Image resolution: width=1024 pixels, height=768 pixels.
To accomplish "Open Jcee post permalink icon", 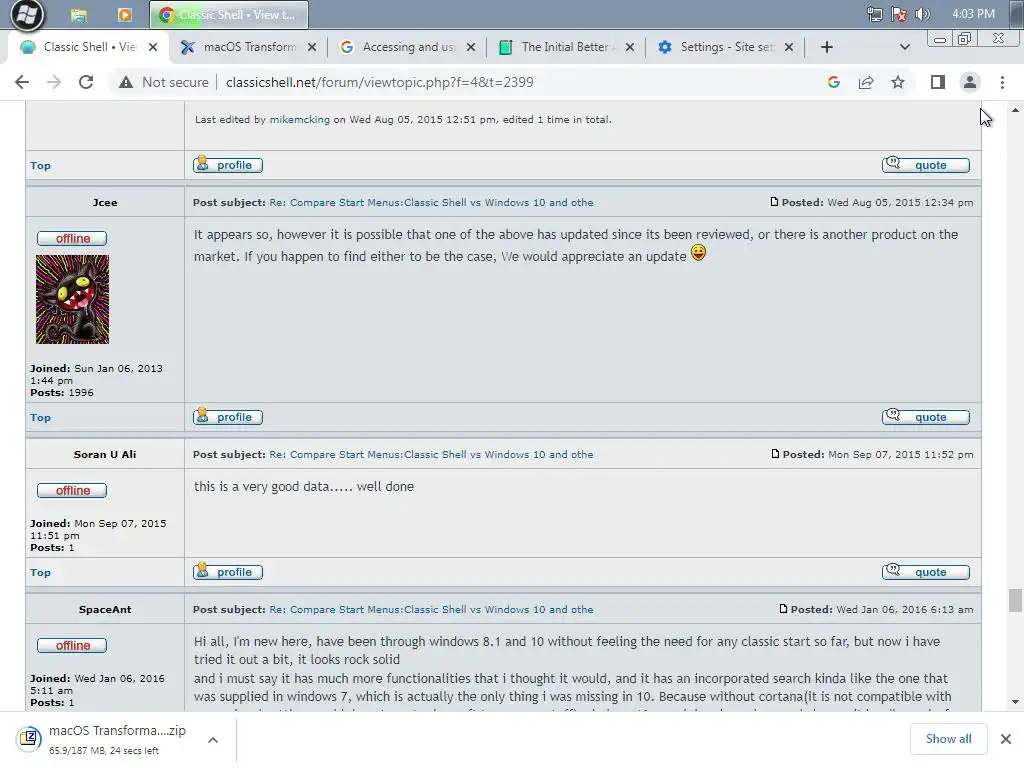I will (x=774, y=202).
